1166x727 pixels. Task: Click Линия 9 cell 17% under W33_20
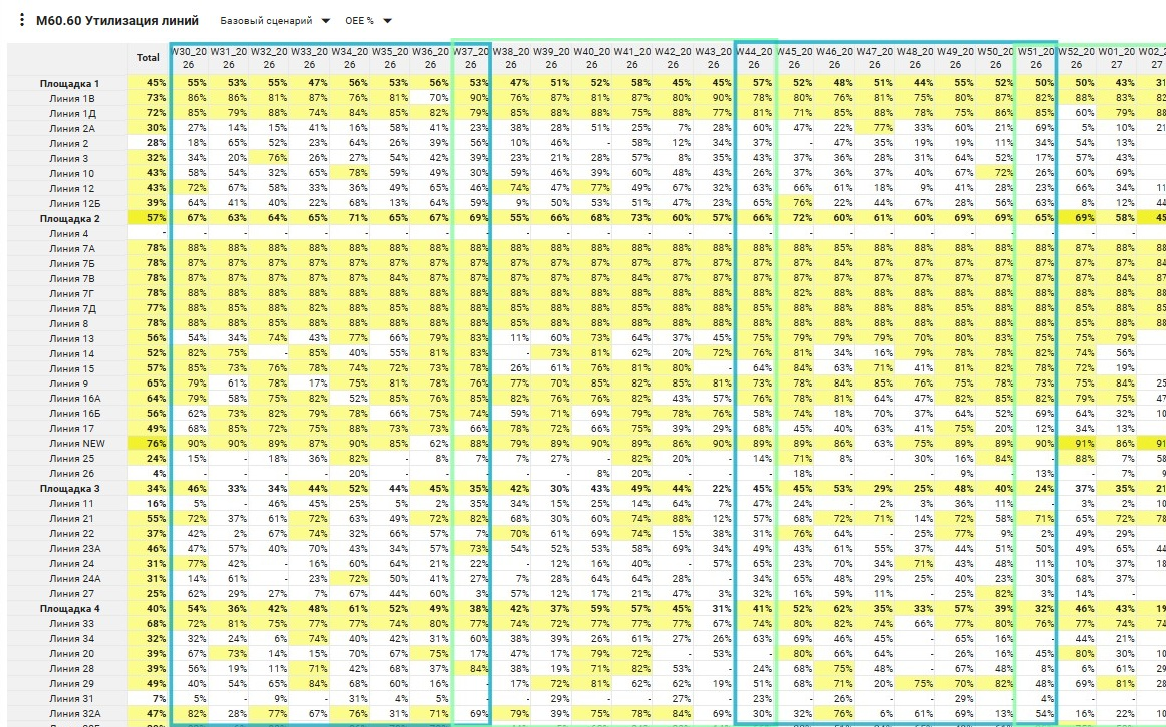pos(309,384)
